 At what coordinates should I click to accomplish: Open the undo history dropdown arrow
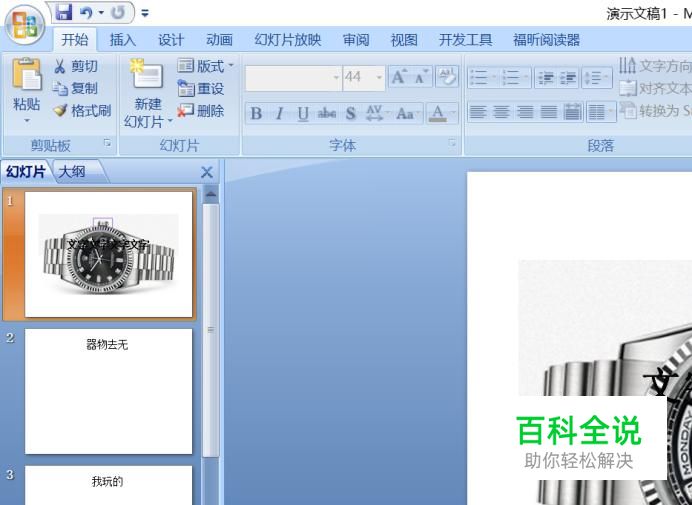pyautogui.click(x=101, y=13)
